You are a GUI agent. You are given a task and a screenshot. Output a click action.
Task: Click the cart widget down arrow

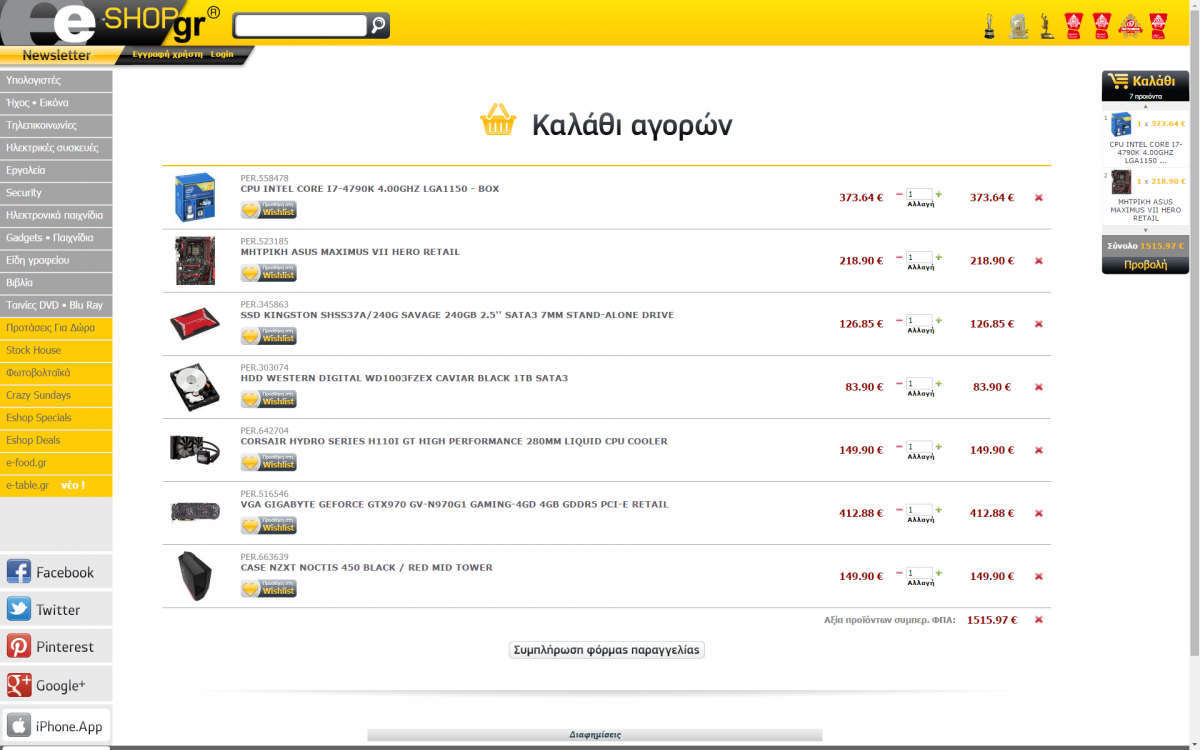point(1146,231)
